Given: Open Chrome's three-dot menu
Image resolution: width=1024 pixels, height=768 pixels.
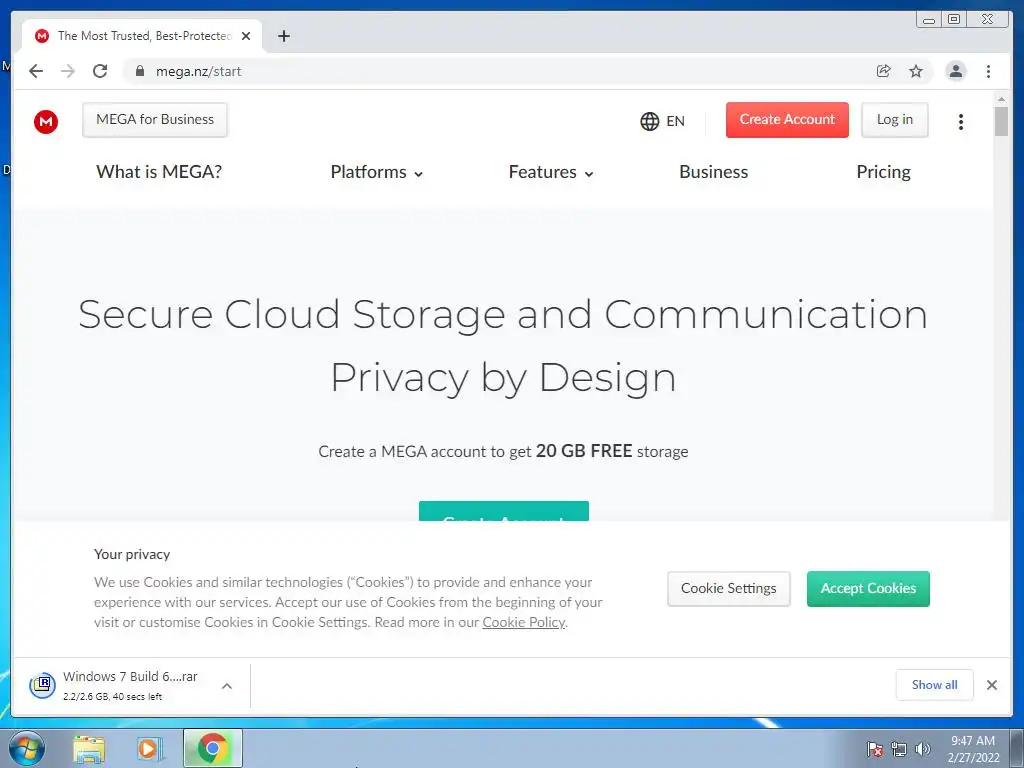Looking at the screenshot, I should [988, 71].
